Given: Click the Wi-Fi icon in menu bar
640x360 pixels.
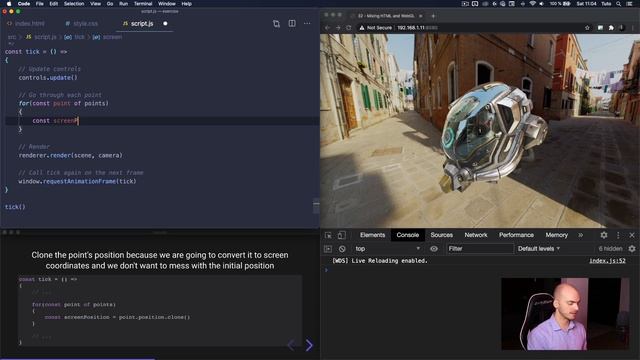Looking at the screenshot, I should [532, 4].
